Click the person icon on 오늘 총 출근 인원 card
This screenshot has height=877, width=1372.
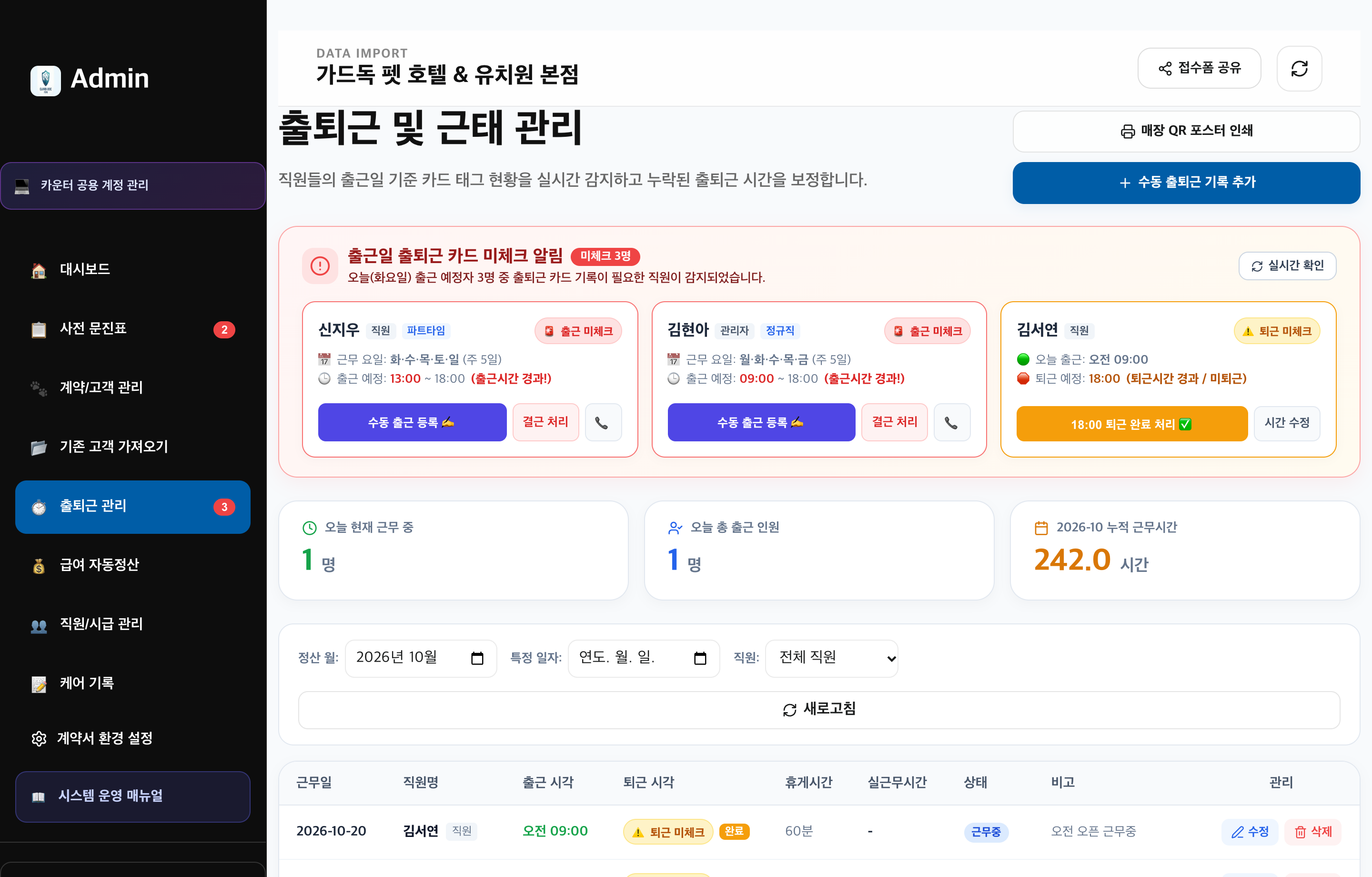[x=675, y=528]
